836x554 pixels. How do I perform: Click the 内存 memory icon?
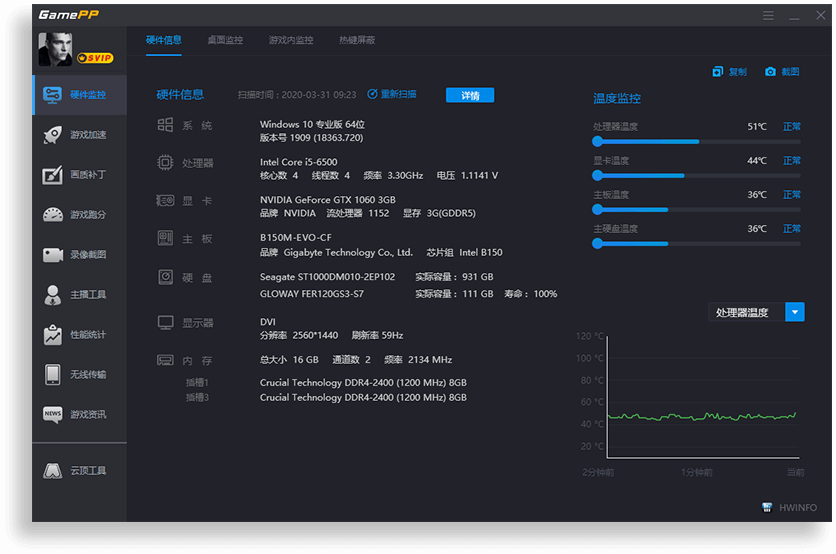165,360
